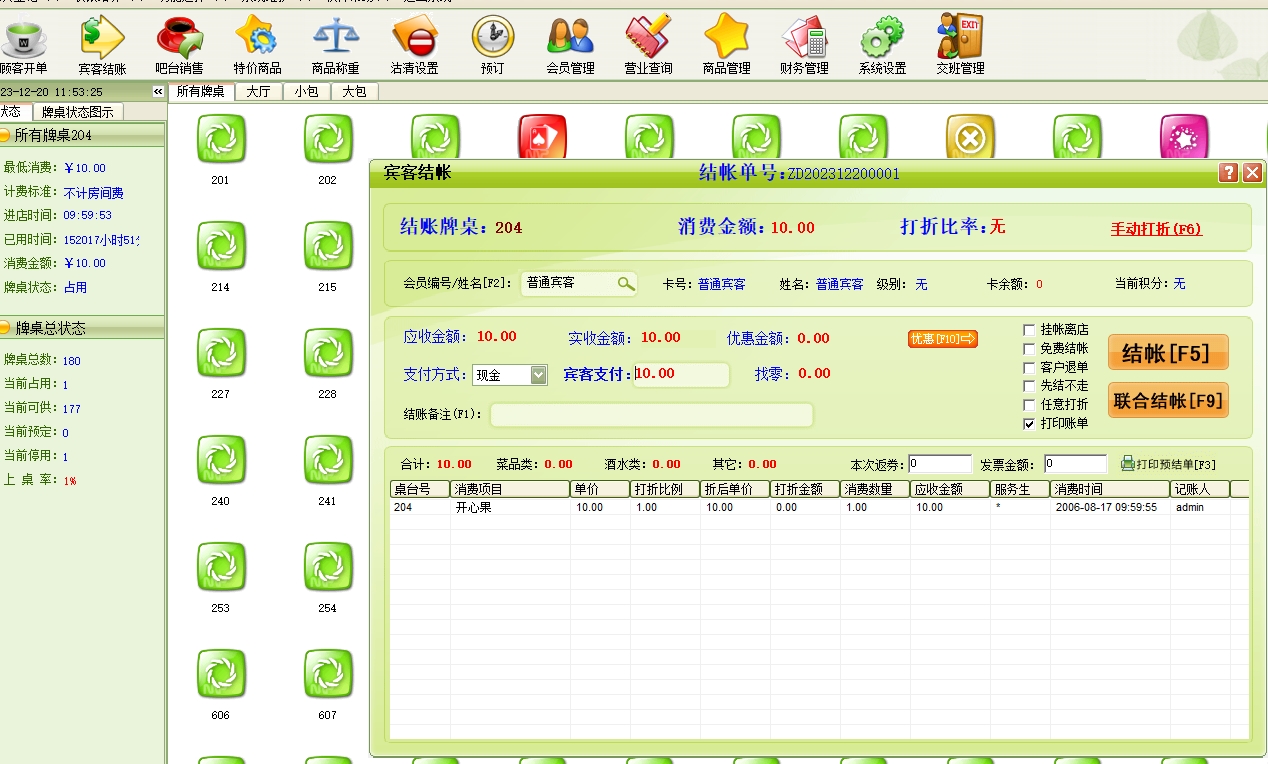
Task: Uncheck the 打印账单 checkbox
Action: 1029,424
